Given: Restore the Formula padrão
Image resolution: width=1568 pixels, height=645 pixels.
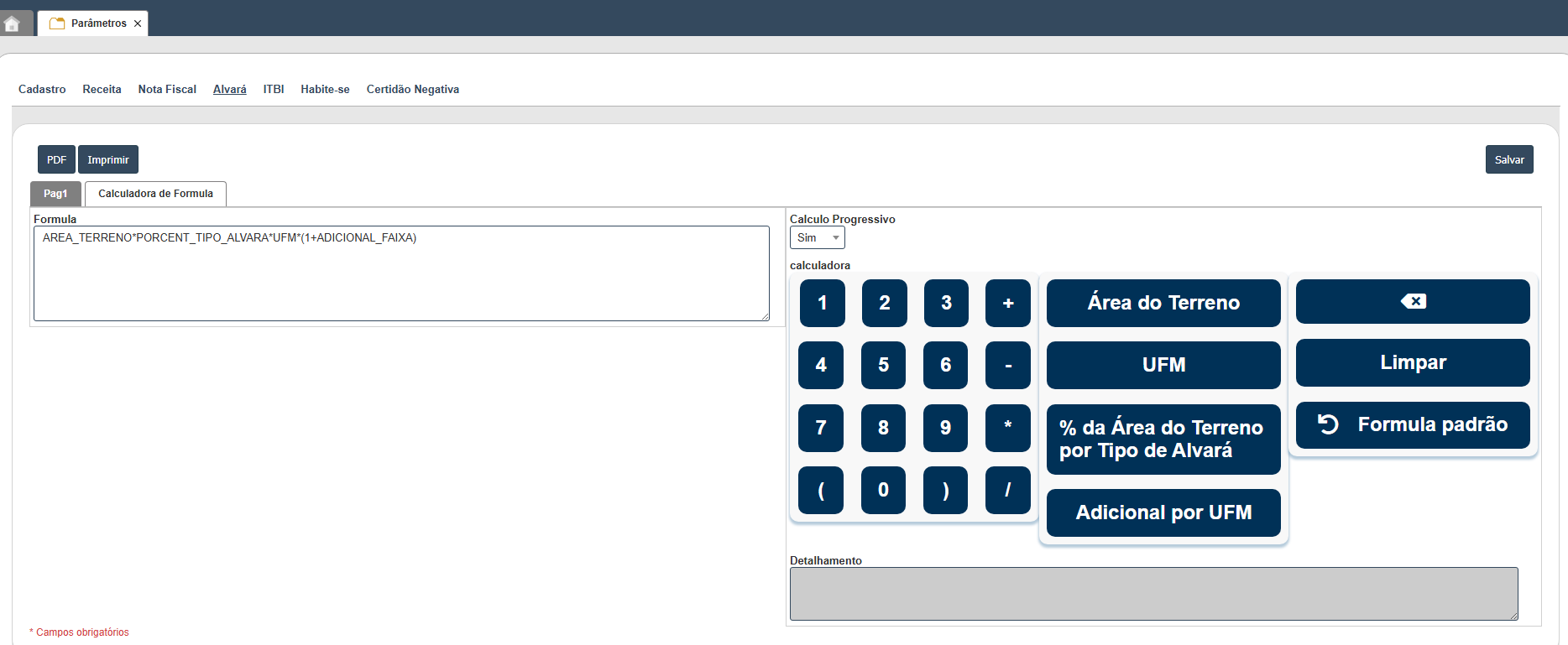Looking at the screenshot, I should [1413, 424].
